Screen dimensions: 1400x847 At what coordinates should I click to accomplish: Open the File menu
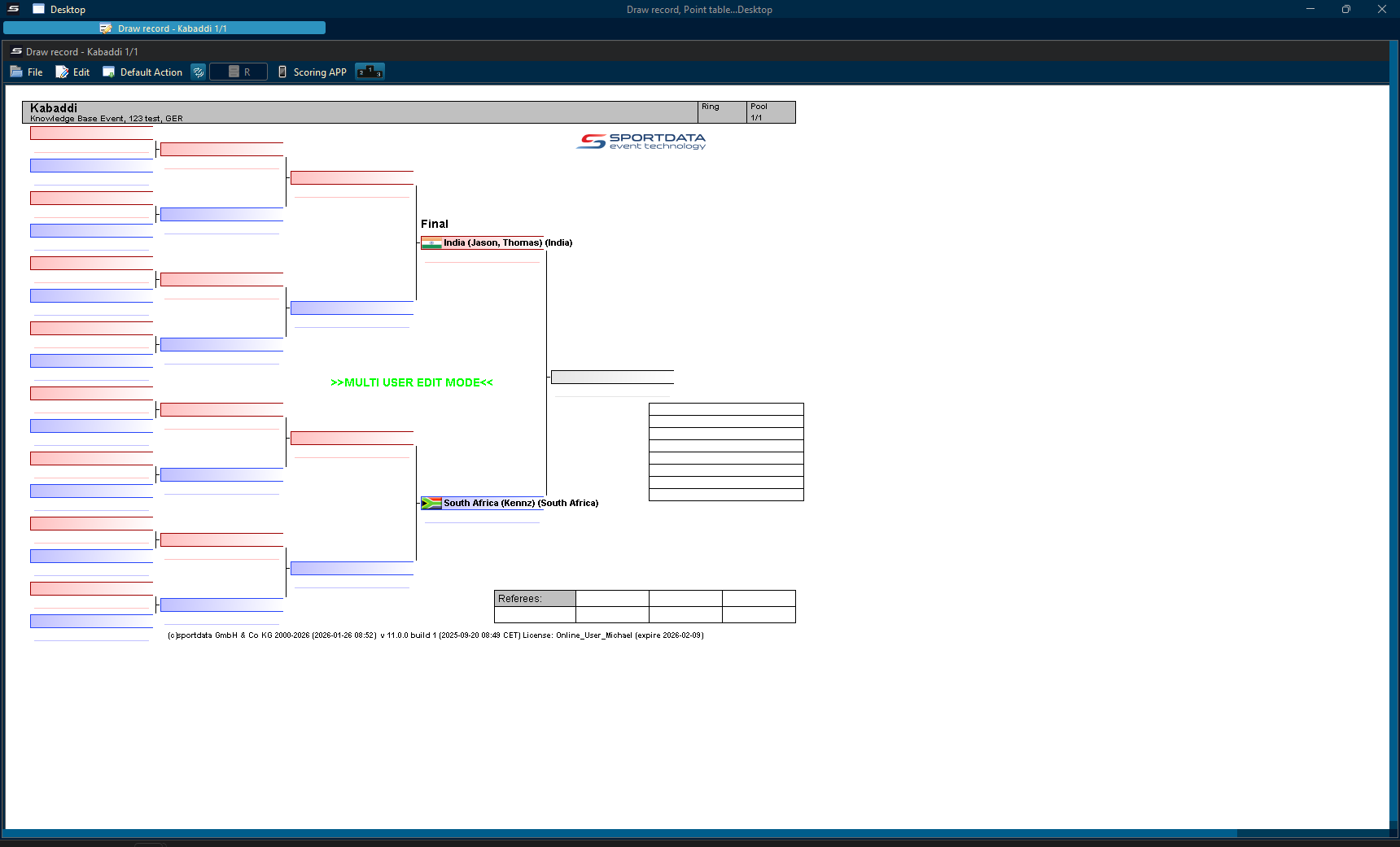[x=27, y=72]
